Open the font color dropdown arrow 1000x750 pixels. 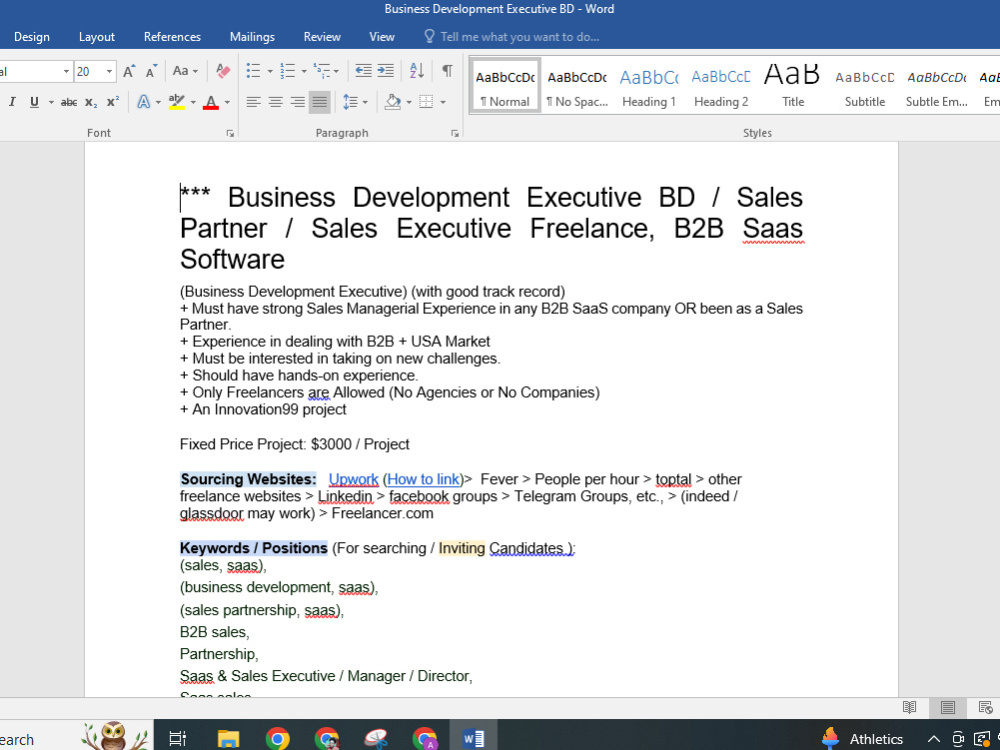[227, 102]
